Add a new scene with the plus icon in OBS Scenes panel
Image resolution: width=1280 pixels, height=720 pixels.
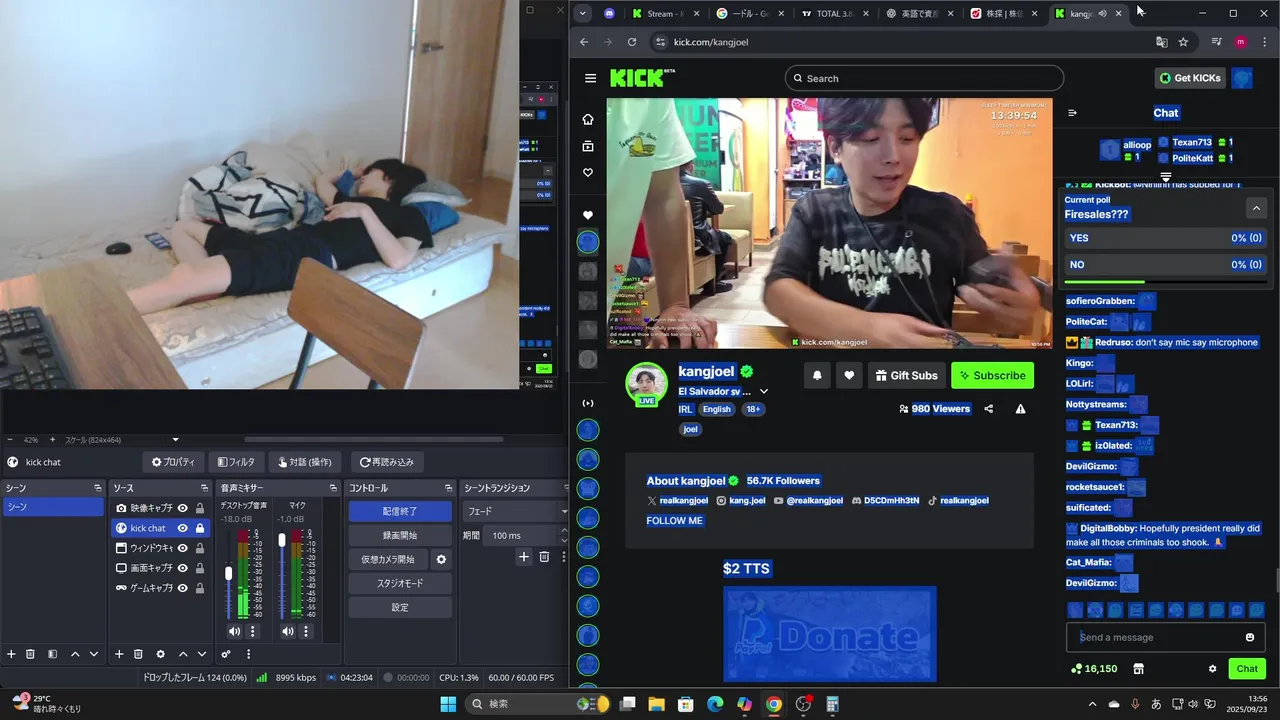point(11,654)
